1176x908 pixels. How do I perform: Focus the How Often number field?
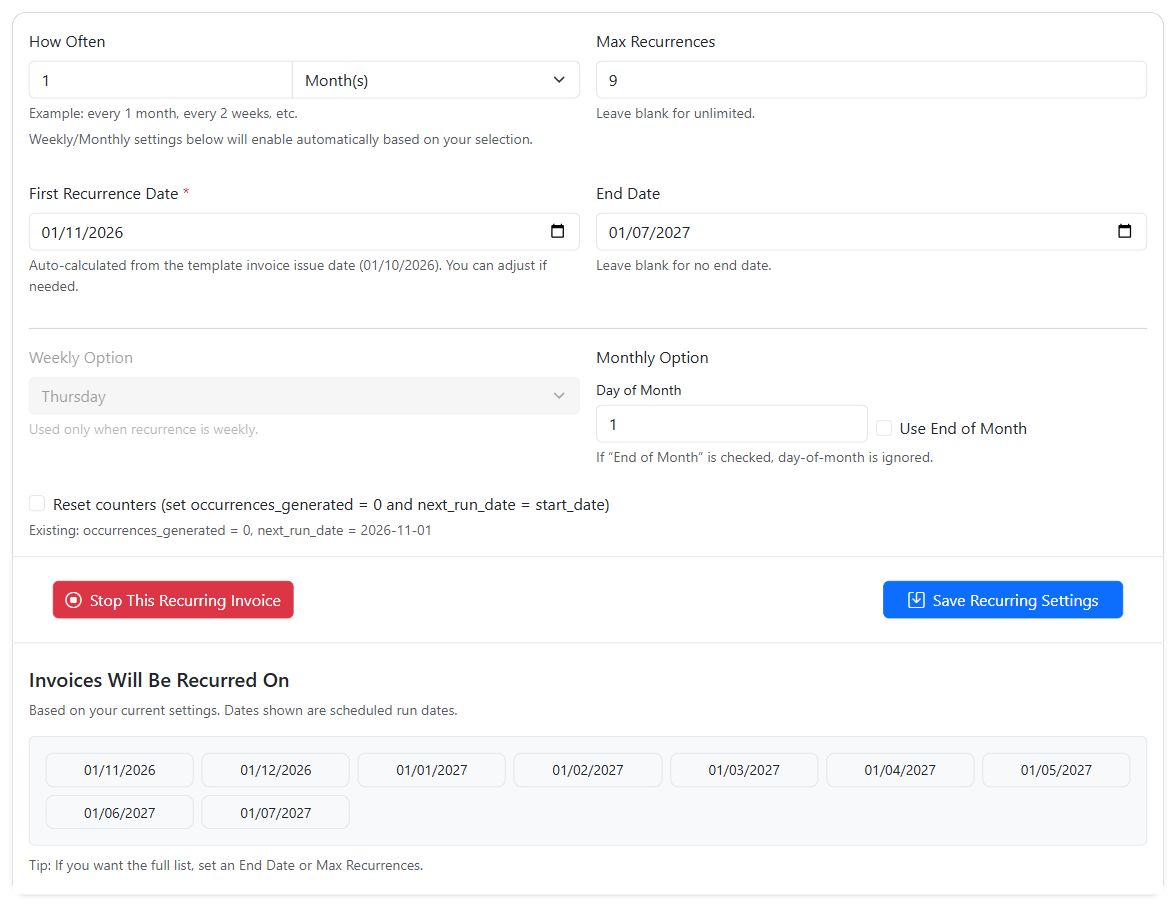pyautogui.click(x=160, y=80)
